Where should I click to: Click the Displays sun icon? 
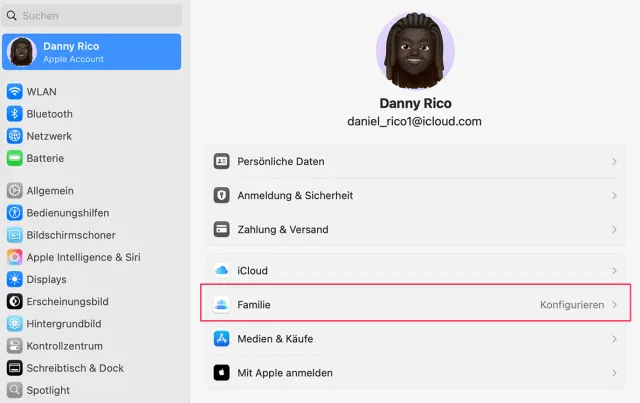click(x=15, y=279)
